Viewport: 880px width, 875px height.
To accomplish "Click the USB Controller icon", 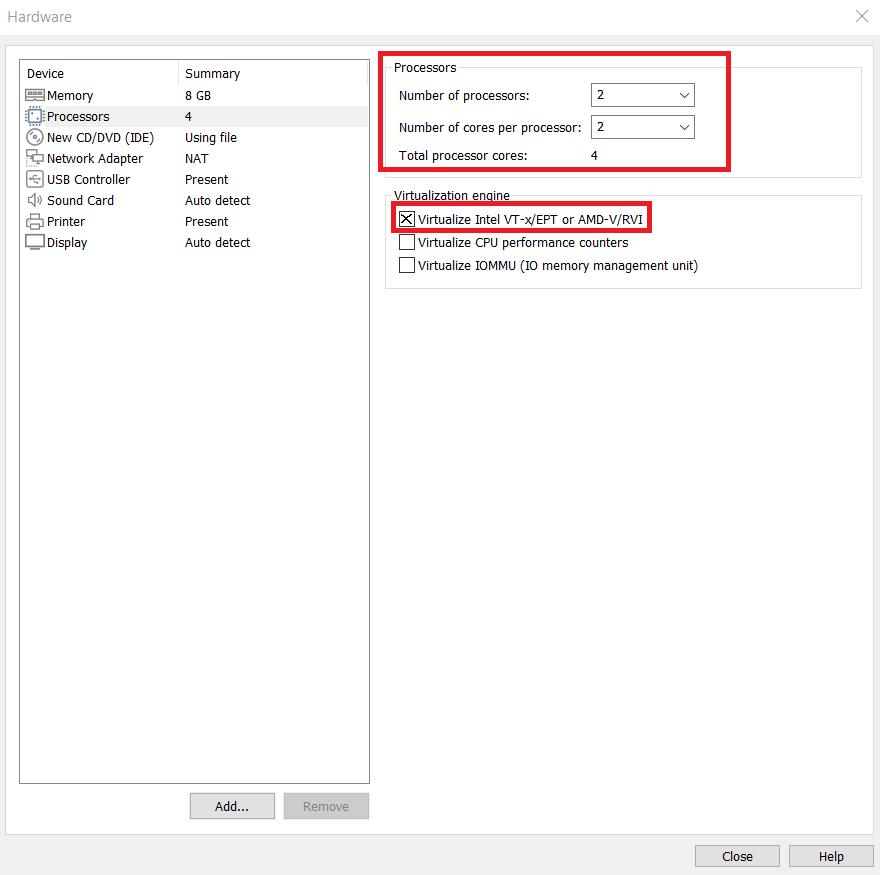I will click(35, 180).
